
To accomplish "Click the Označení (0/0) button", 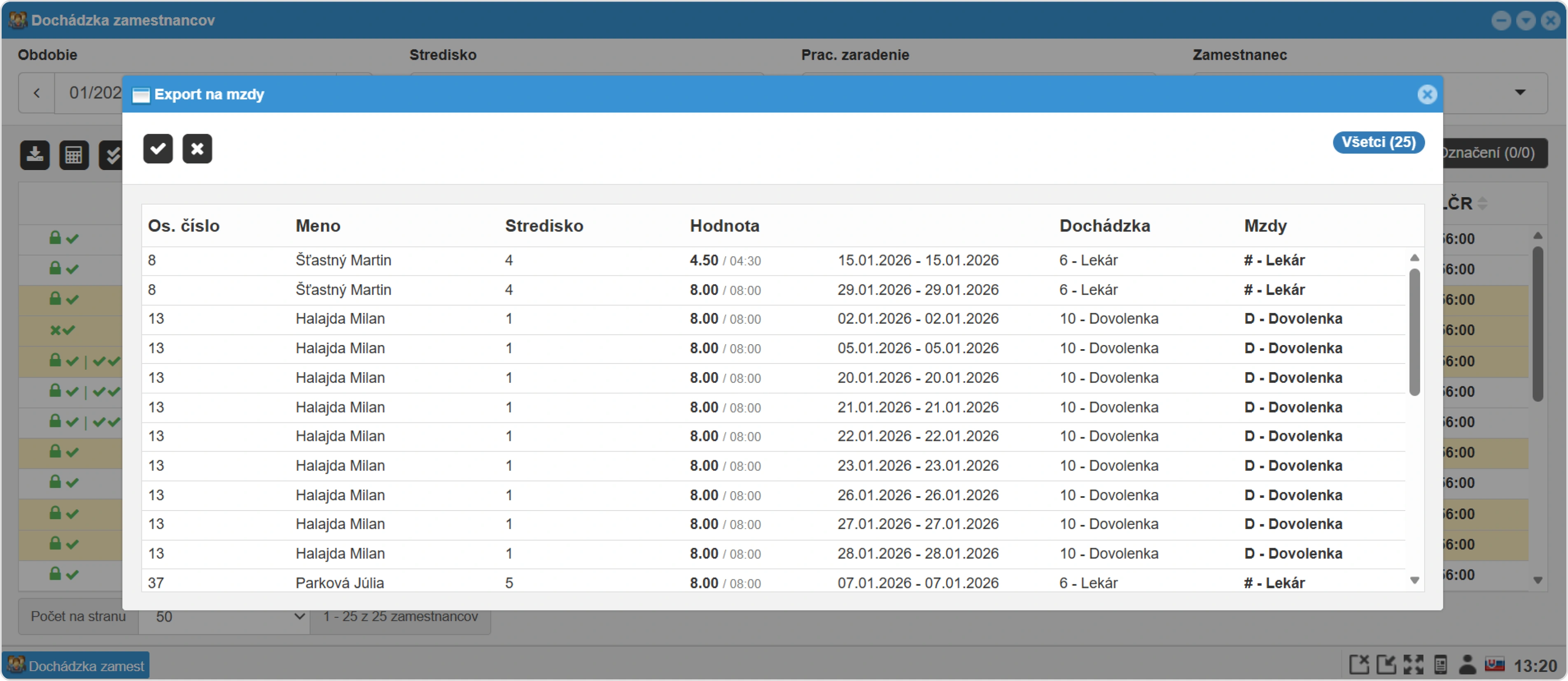I will 1494,153.
